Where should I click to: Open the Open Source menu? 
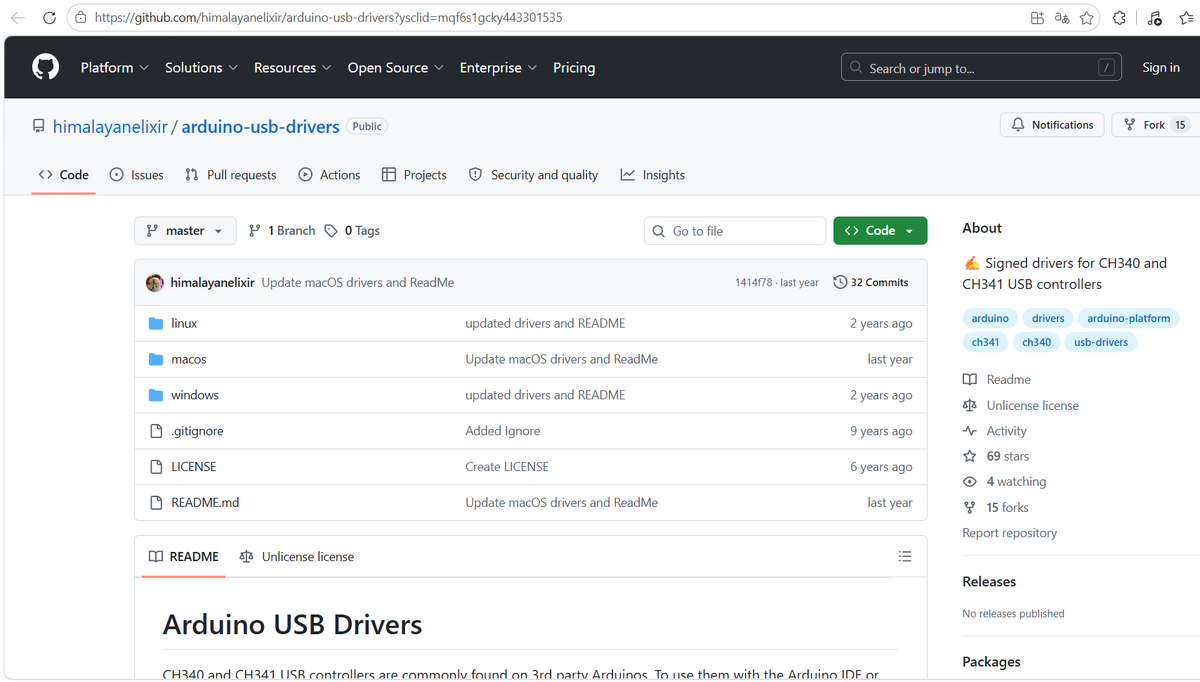[396, 68]
